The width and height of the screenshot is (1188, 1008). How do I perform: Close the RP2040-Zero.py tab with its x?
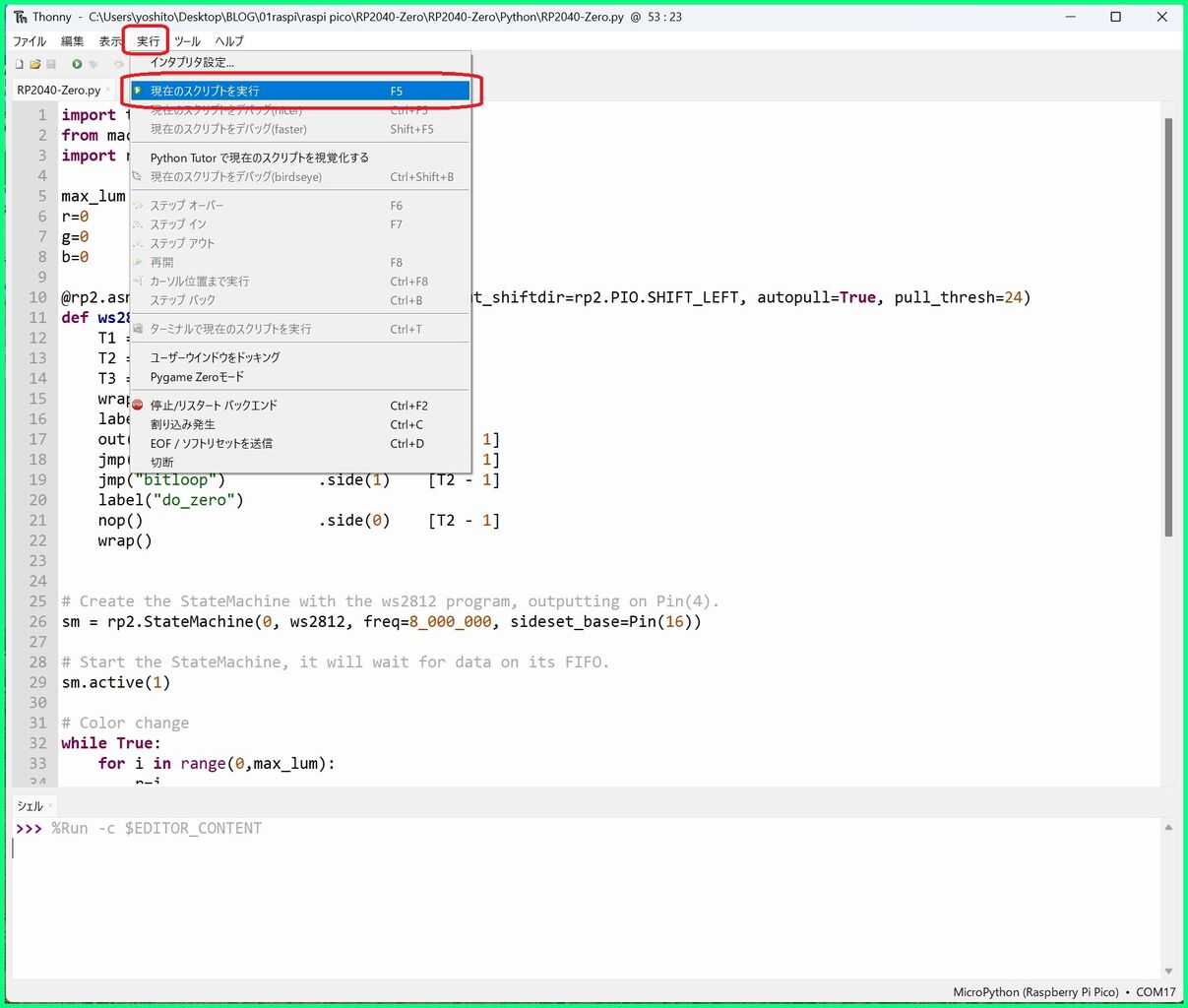click(107, 90)
